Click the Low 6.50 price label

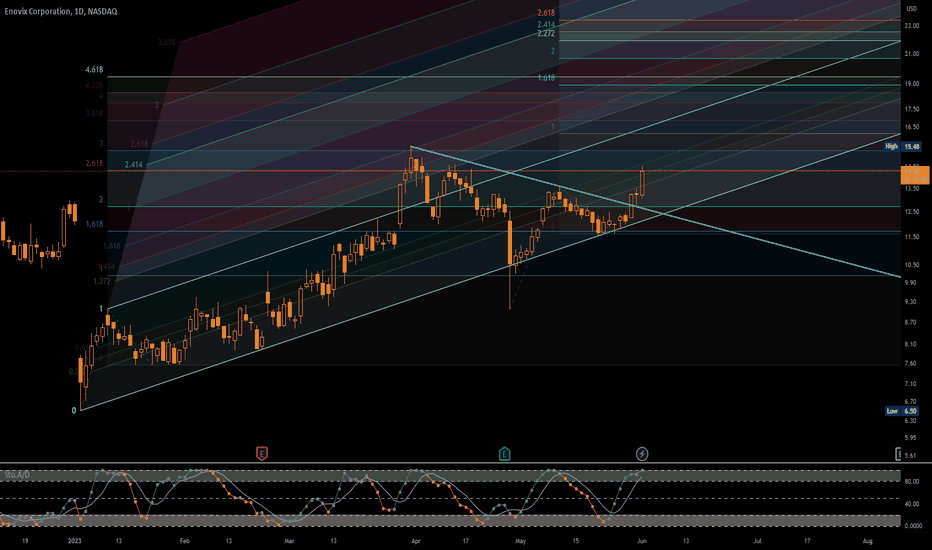click(902, 411)
